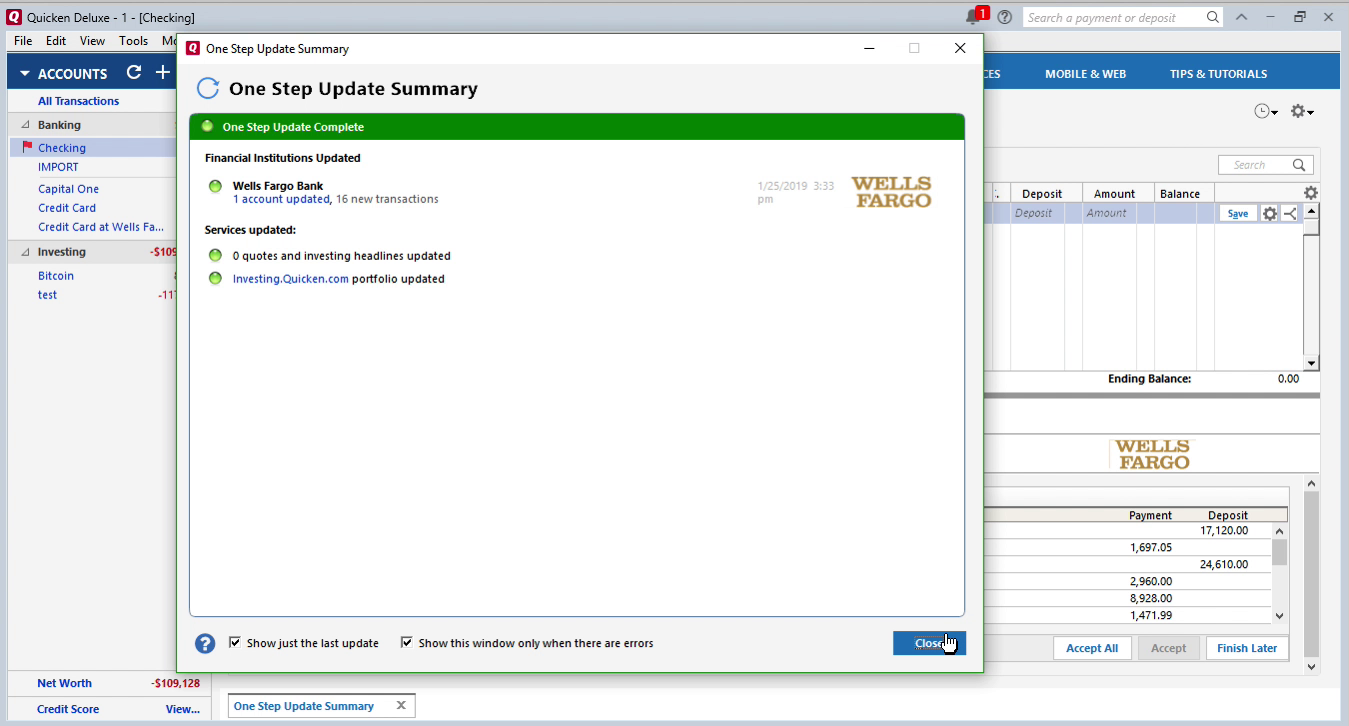Image resolution: width=1349 pixels, height=726 pixels.
Task: Select the Credit Card account
Action: (x=67, y=208)
